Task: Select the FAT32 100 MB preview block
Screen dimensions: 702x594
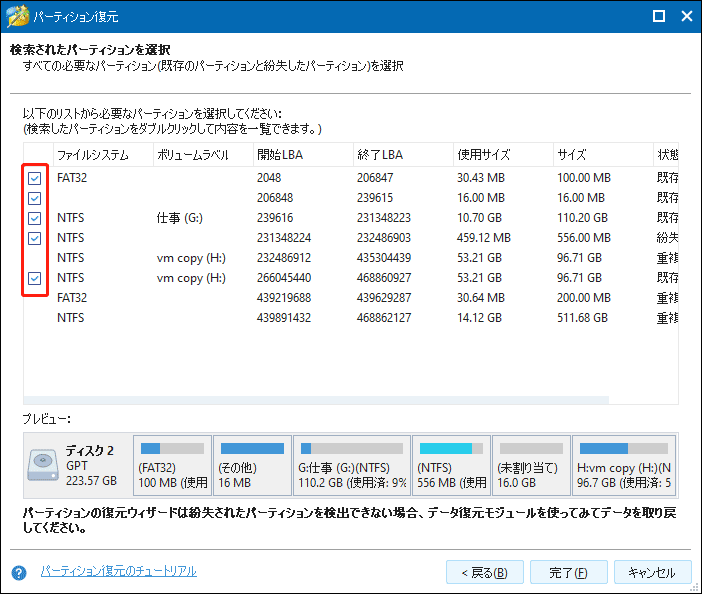Action: 172,466
